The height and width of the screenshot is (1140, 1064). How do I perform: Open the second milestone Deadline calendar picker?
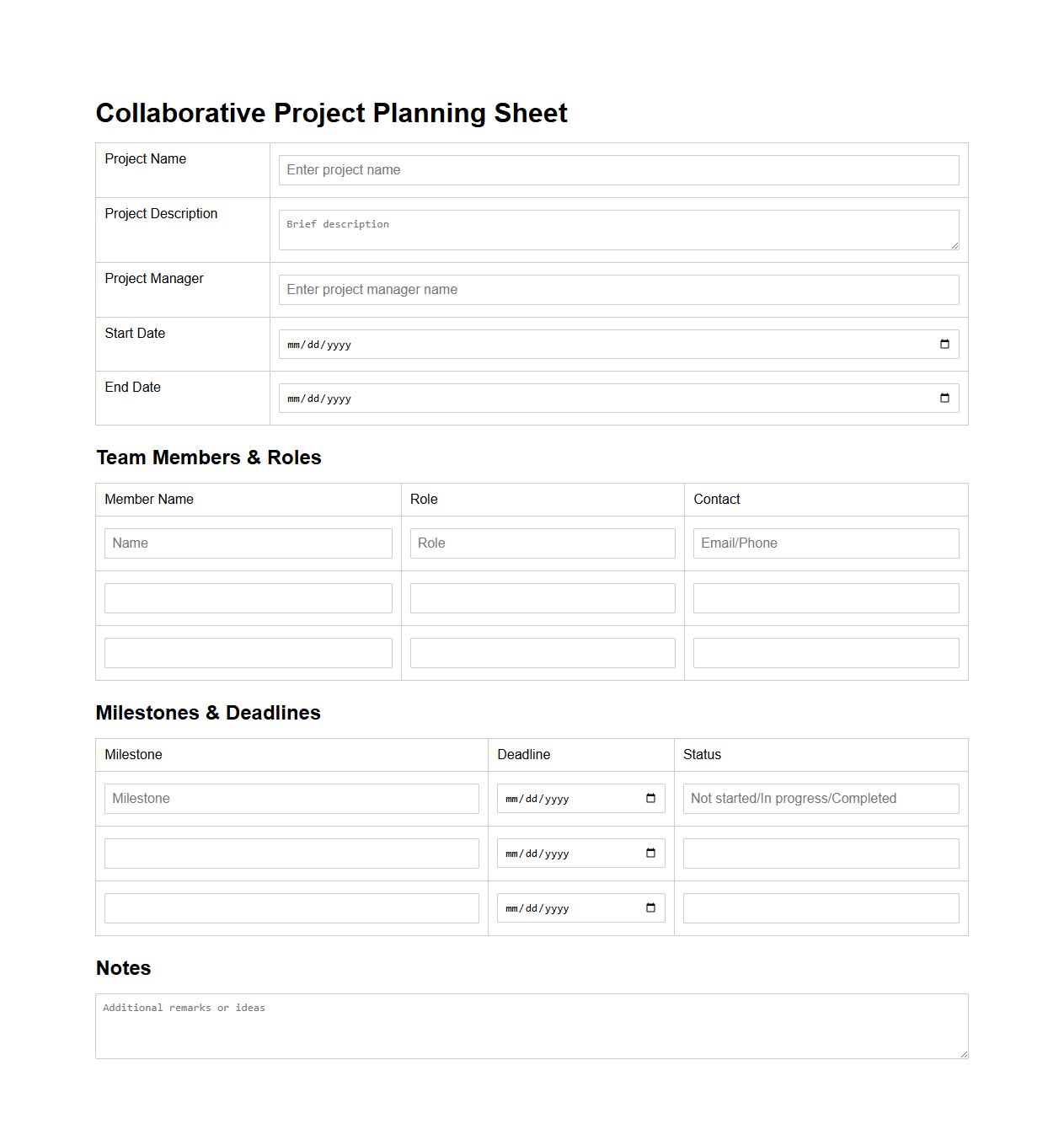(x=650, y=853)
